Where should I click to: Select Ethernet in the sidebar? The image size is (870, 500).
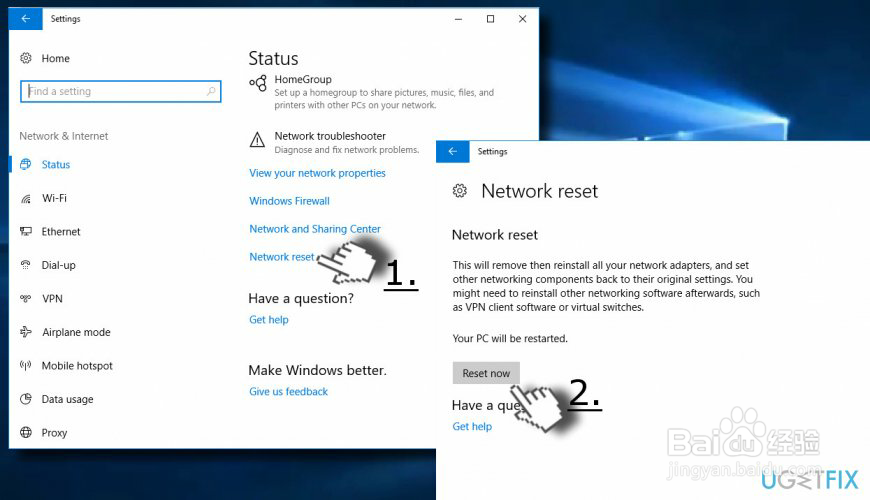(61, 231)
